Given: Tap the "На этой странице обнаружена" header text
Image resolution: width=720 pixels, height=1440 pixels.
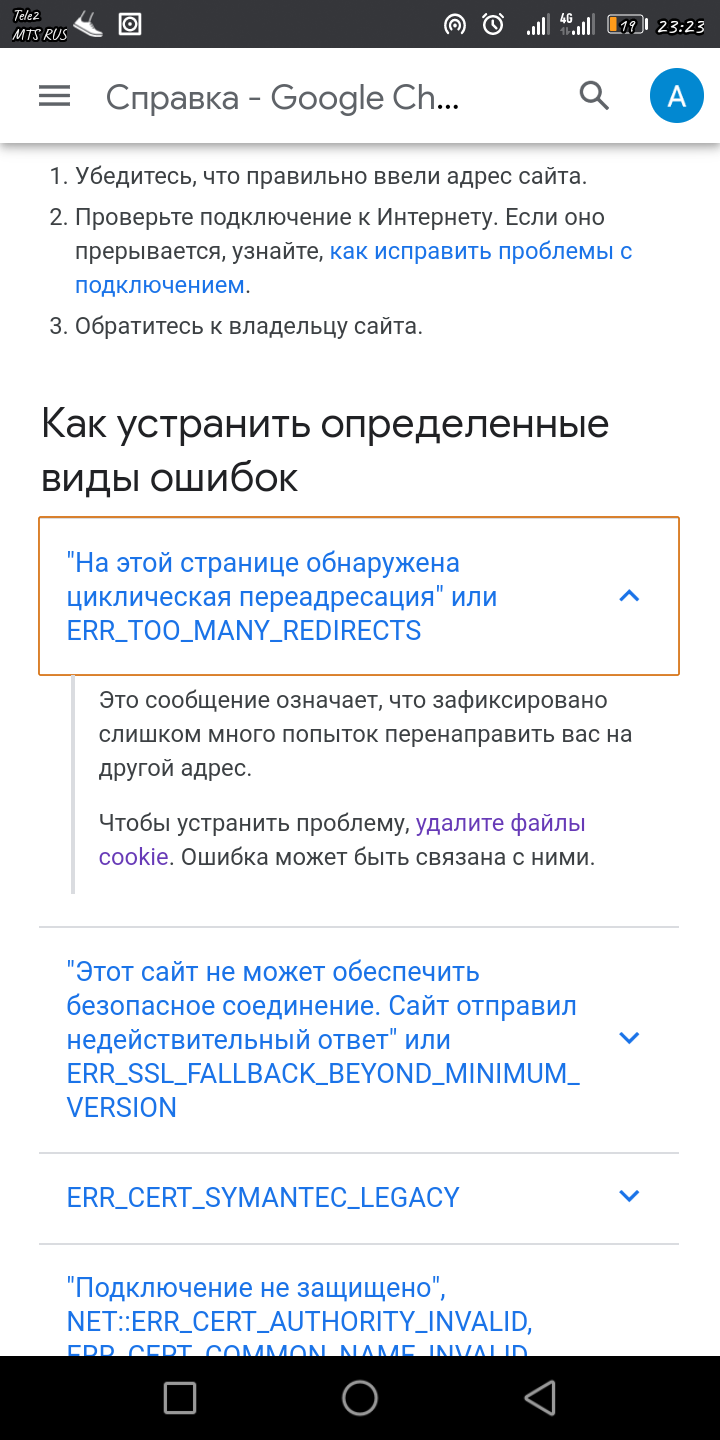Looking at the screenshot, I should [263, 563].
